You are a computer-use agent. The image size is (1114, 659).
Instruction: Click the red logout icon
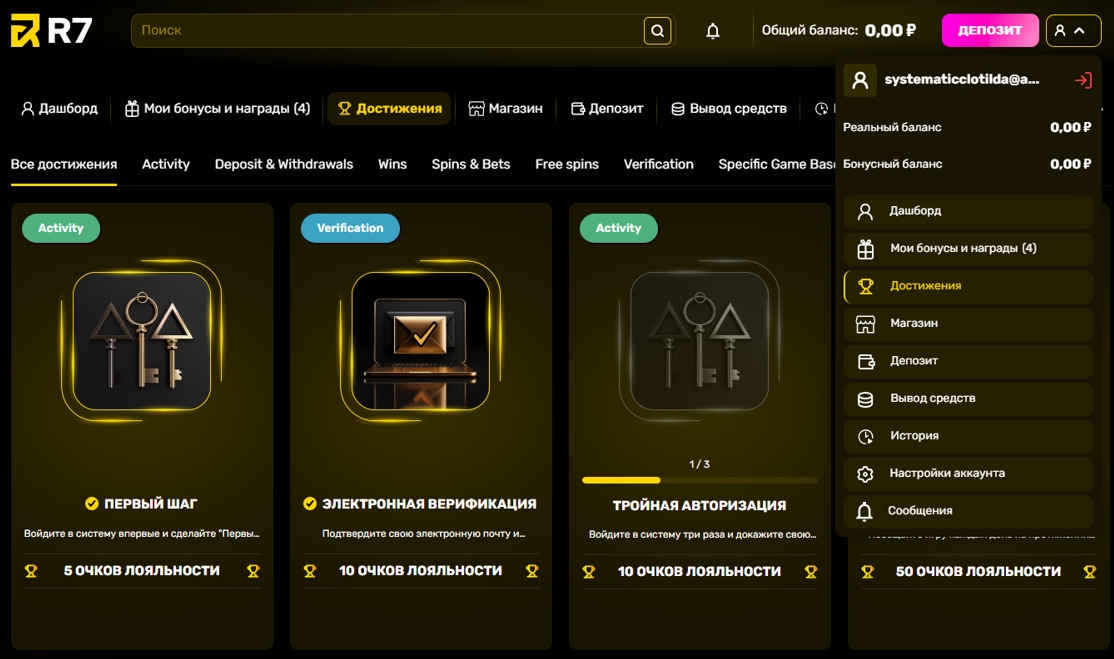coord(1083,80)
